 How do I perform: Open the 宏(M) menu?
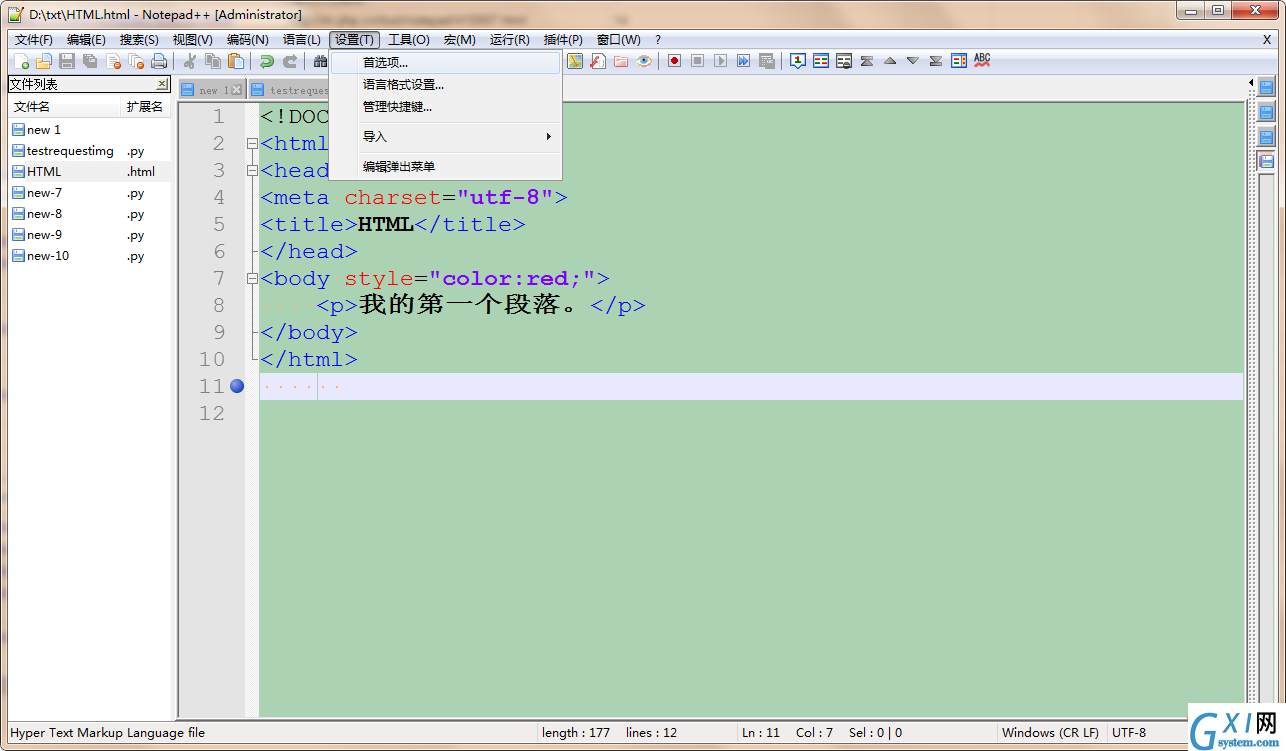pyautogui.click(x=460, y=40)
